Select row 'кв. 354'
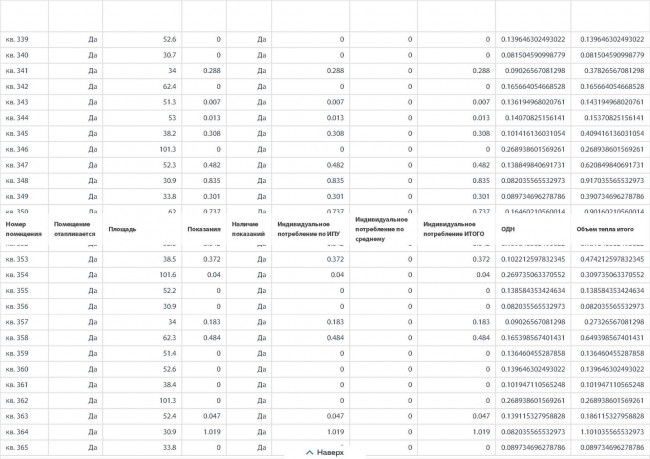Viewport: 650px width, 459px height. pos(325,275)
